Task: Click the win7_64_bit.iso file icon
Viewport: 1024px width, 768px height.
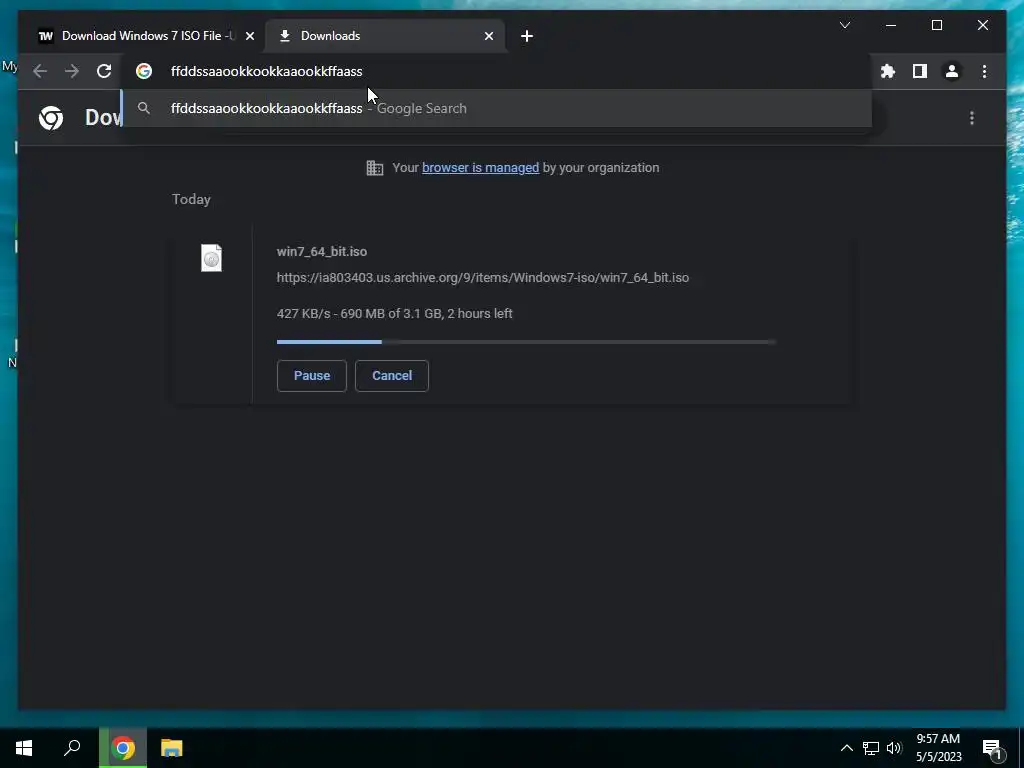Action: 211,258
